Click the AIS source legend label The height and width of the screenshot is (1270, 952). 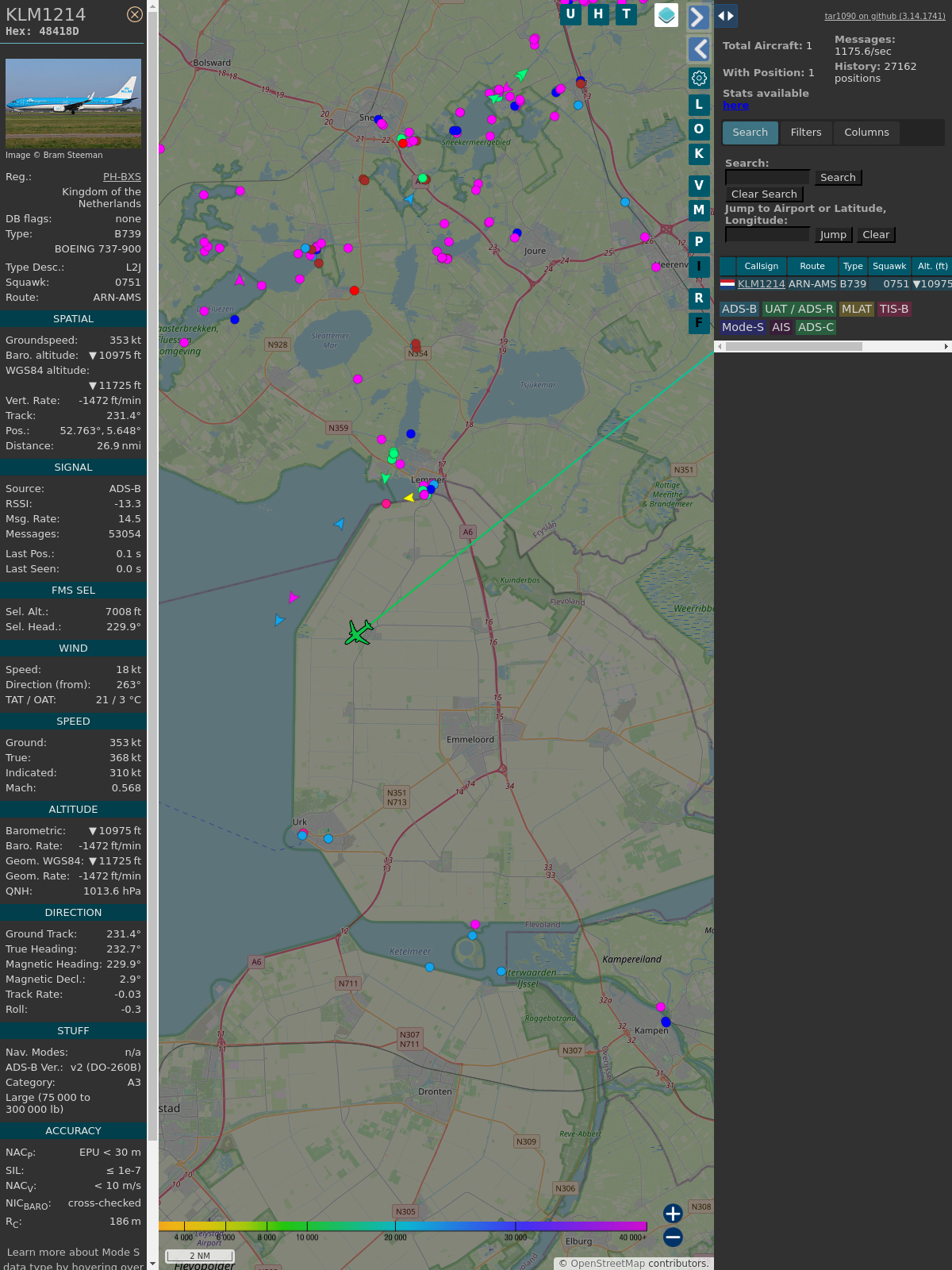781,328
